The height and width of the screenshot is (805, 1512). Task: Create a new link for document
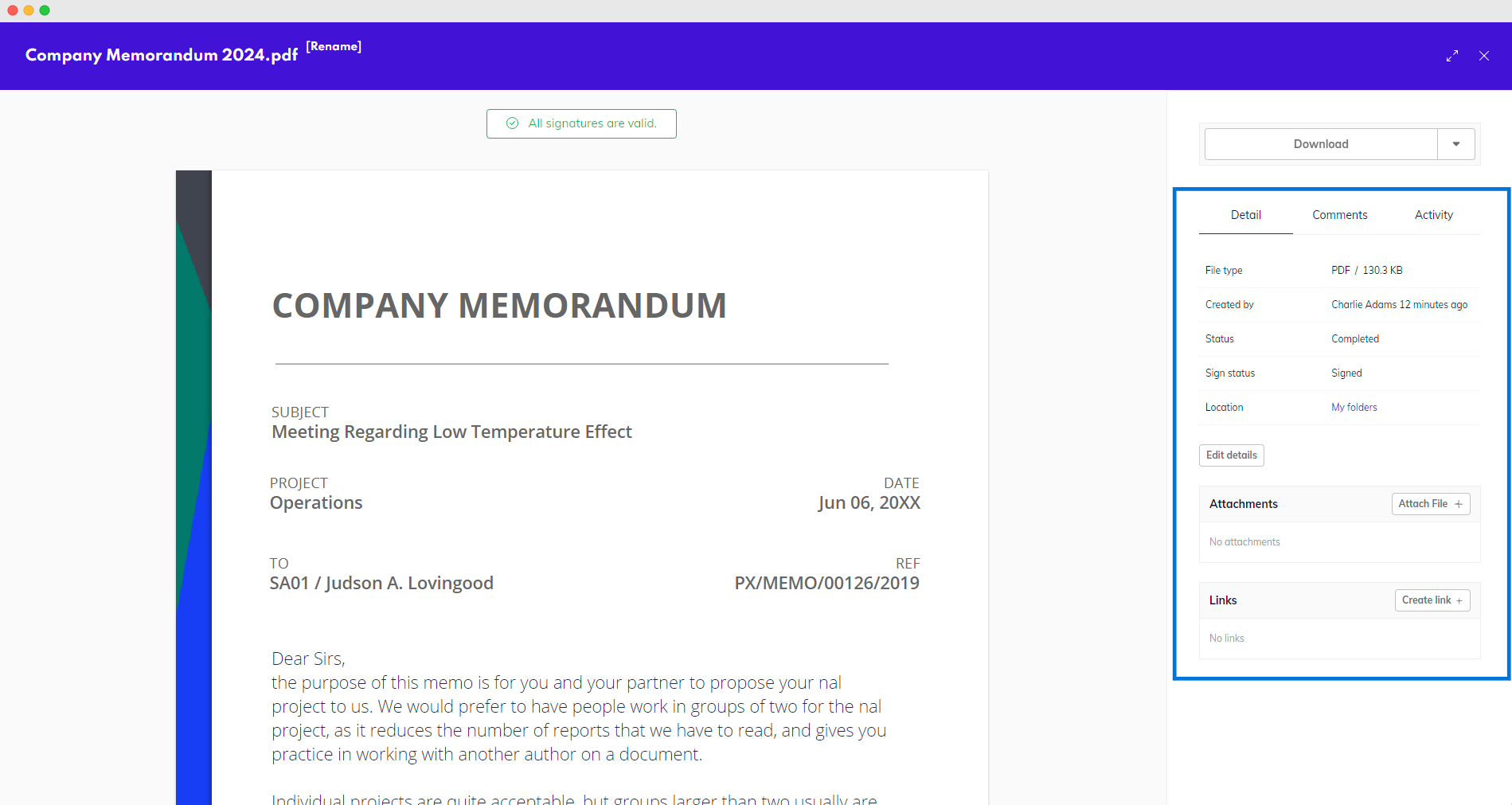pos(1426,600)
